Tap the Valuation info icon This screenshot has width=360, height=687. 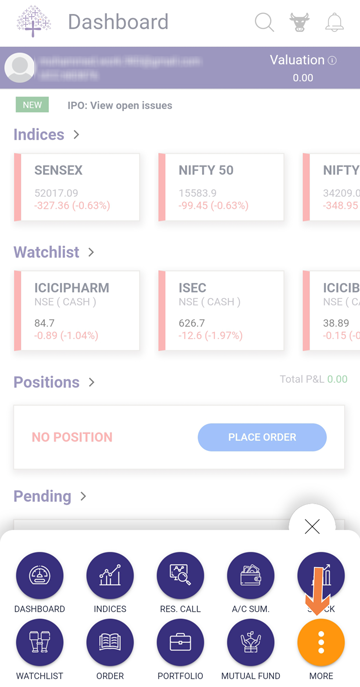332,60
